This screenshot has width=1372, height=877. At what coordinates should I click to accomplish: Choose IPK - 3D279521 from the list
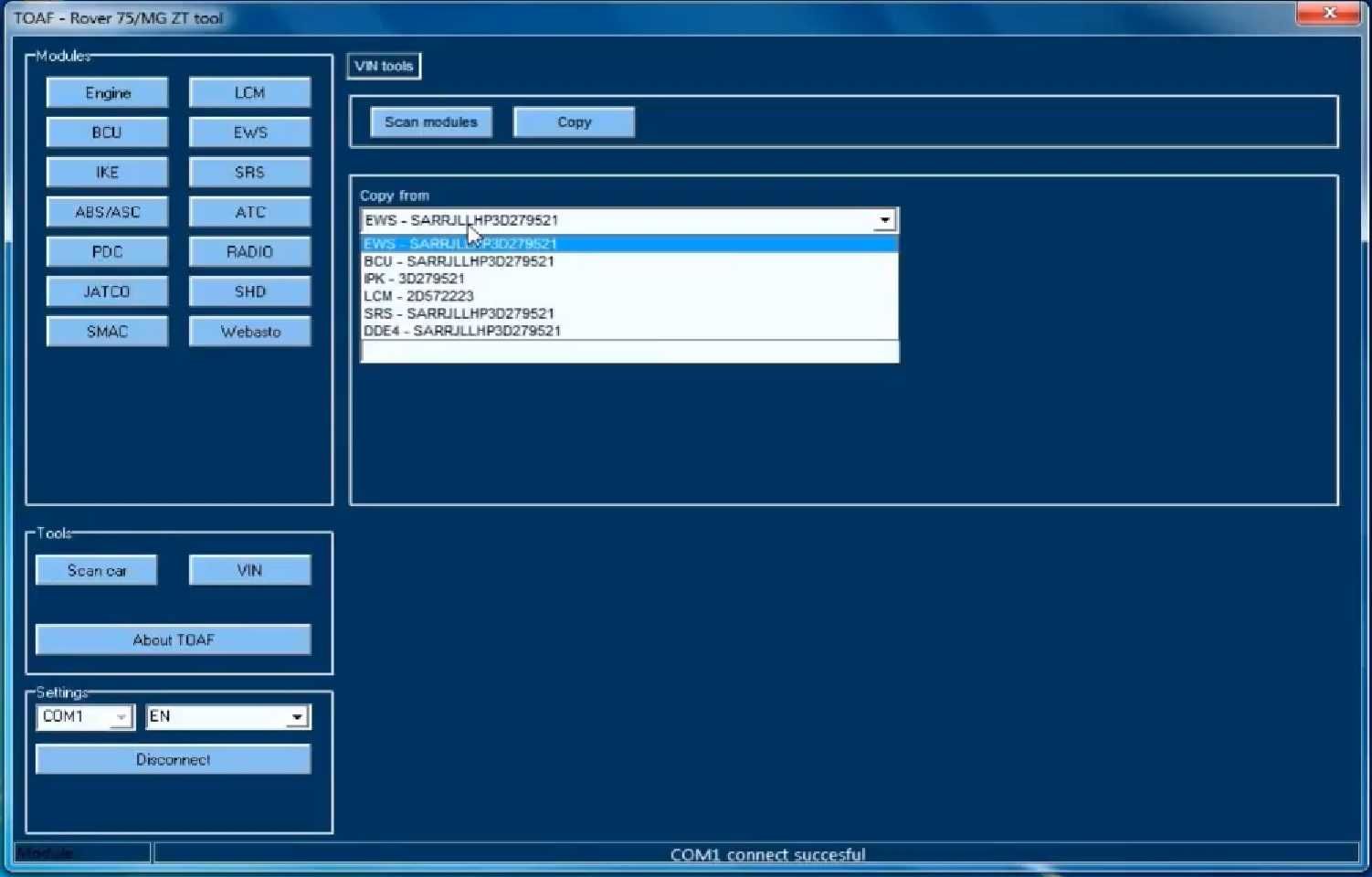629,279
